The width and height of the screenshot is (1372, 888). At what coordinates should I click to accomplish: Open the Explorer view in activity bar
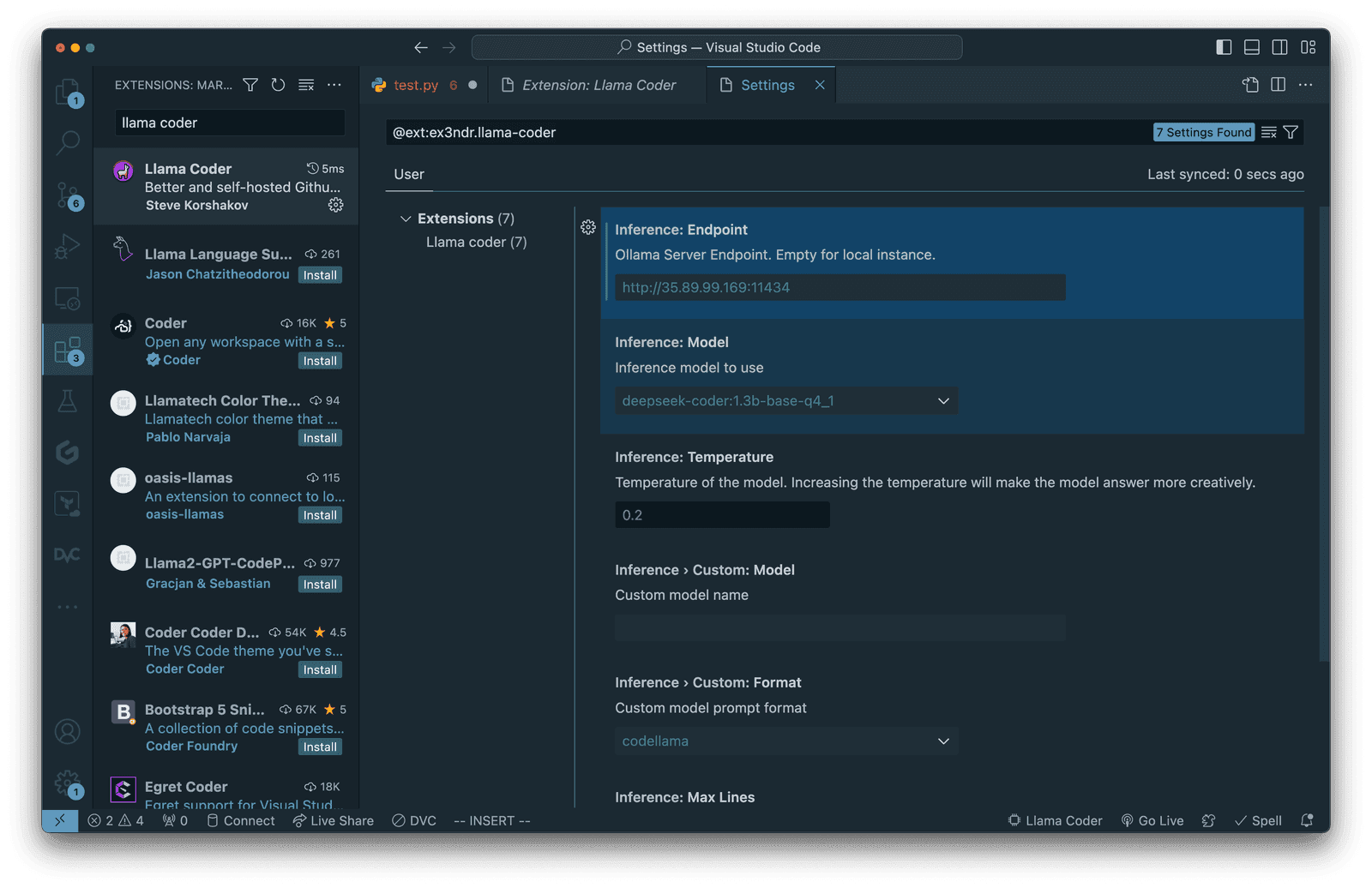click(68, 92)
